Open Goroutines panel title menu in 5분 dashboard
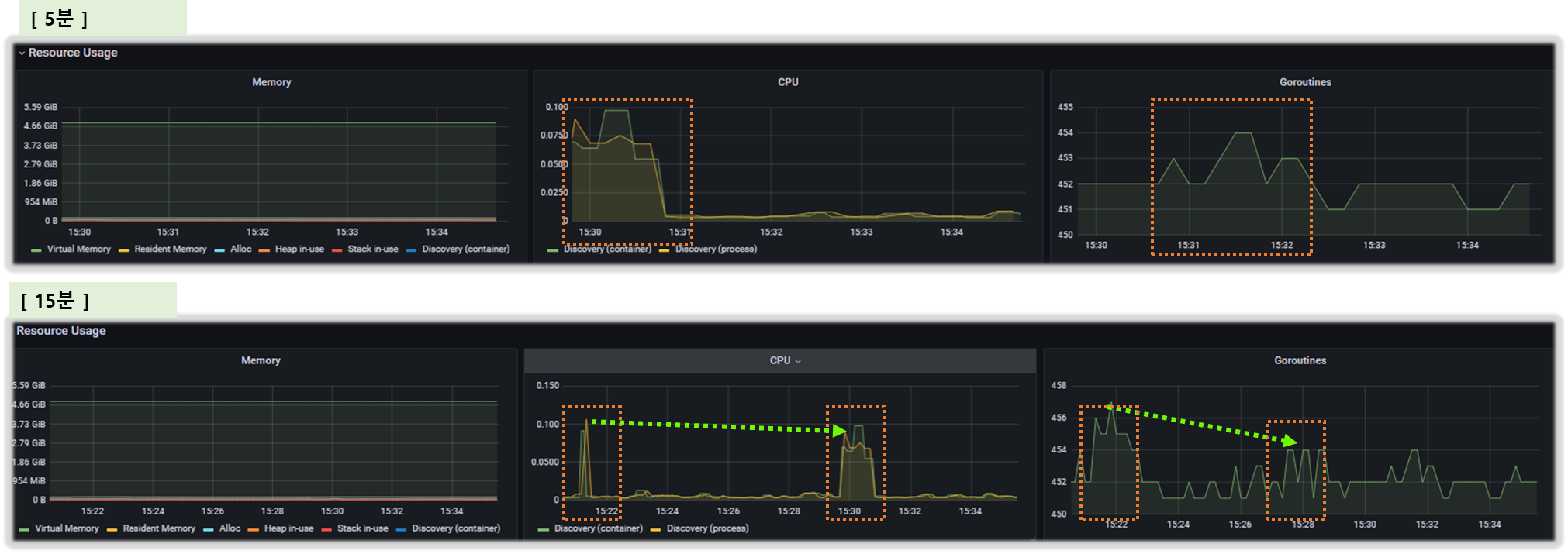Viewport: 1568px width, 554px height. pos(1305,82)
